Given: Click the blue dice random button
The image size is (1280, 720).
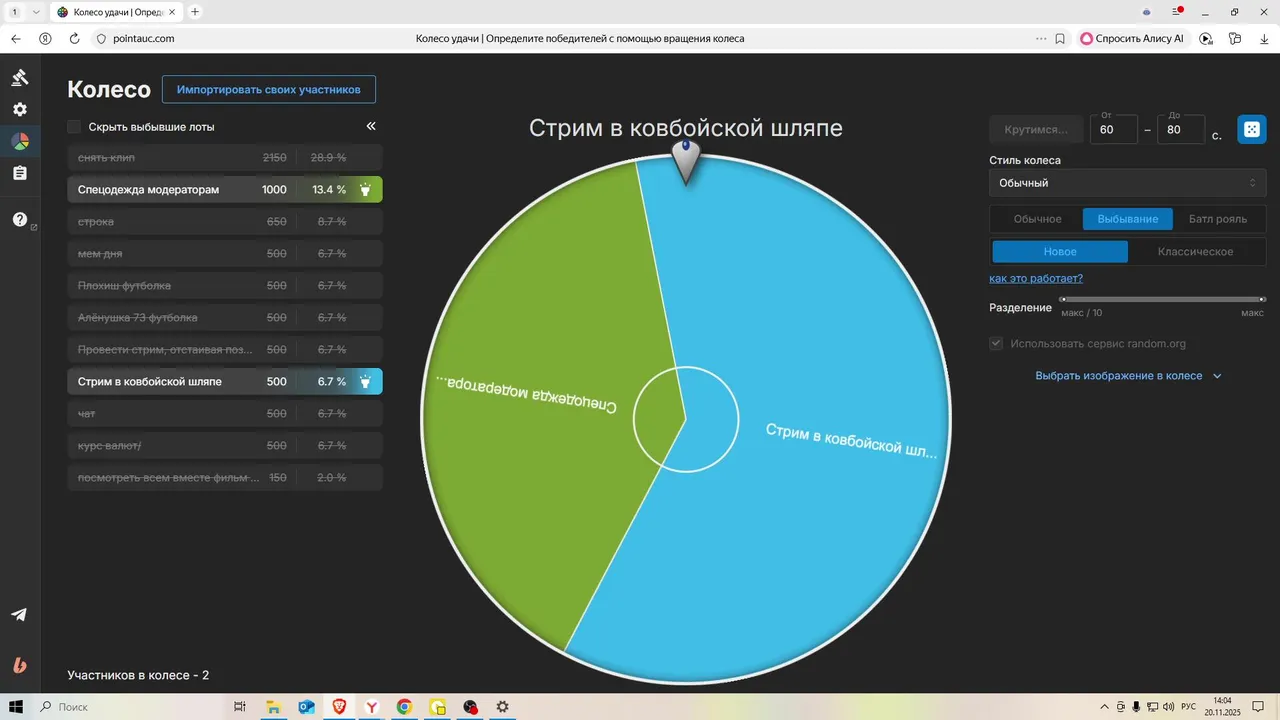Looking at the screenshot, I should pyautogui.click(x=1251, y=130).
